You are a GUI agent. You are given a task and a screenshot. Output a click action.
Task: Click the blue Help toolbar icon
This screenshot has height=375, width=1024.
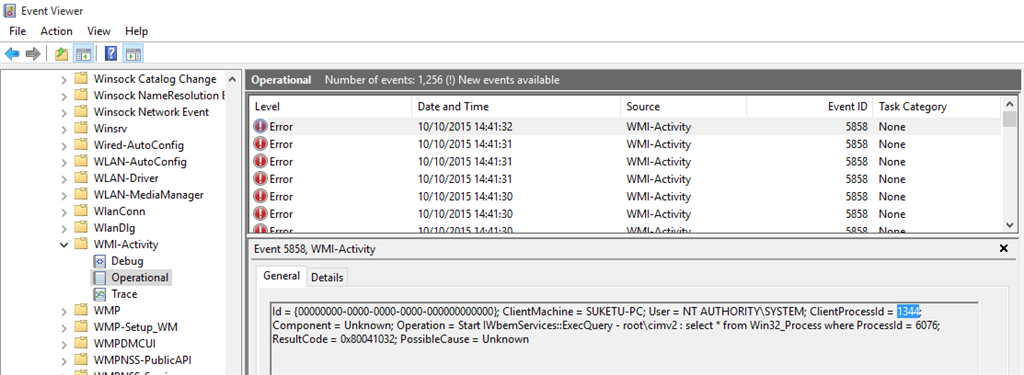111,54
